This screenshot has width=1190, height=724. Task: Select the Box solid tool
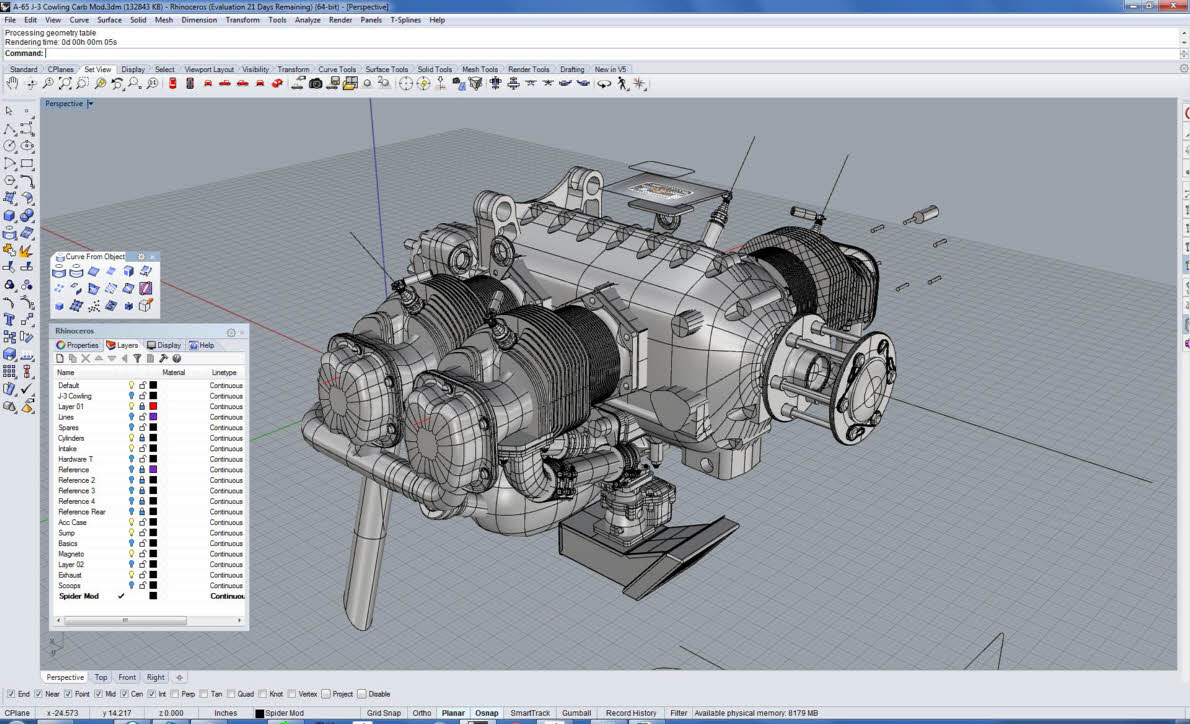(x=9, y=216)
